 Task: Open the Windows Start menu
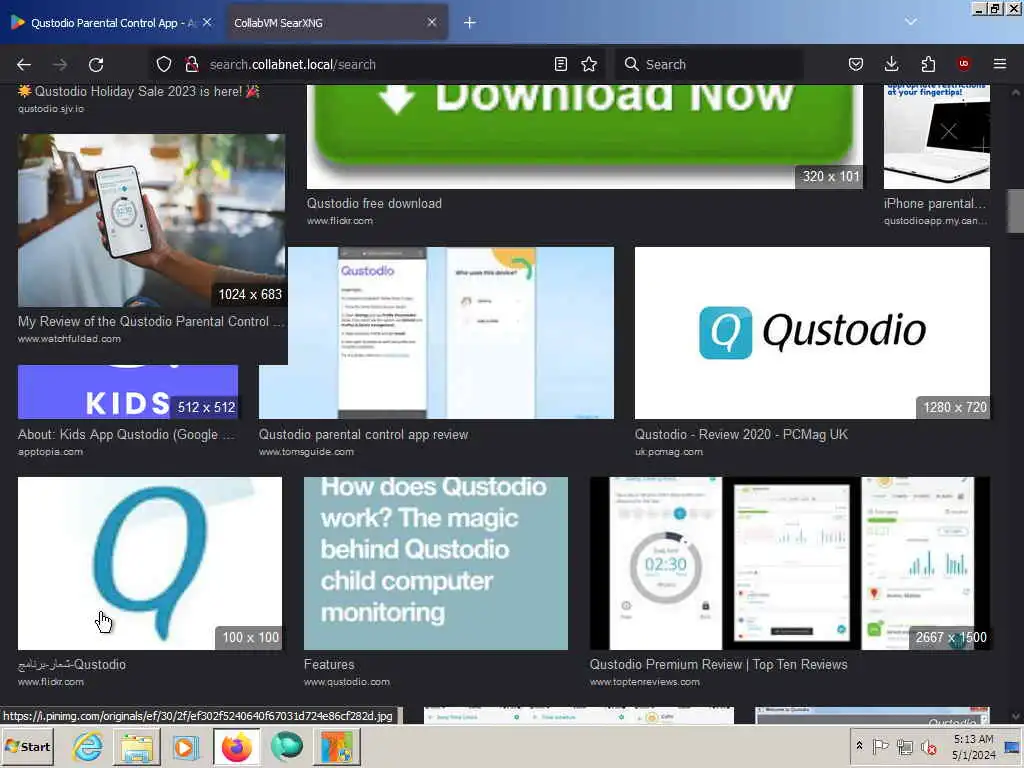click(27, 746)
